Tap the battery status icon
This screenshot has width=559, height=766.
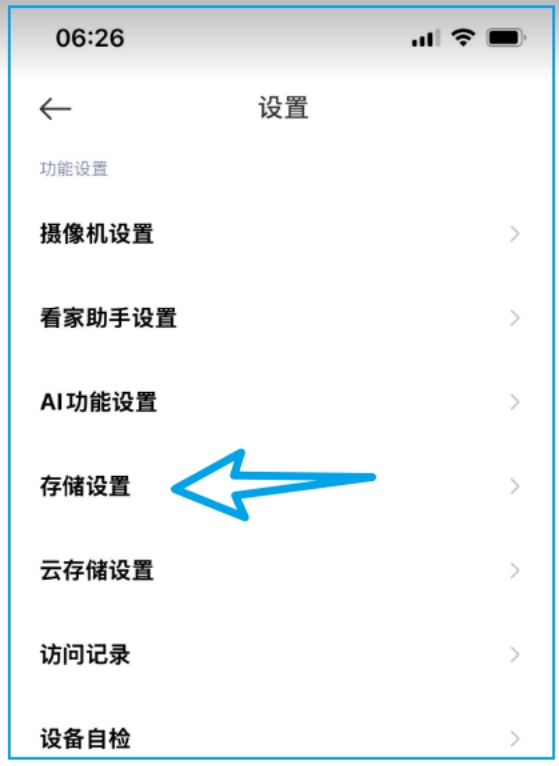click(506, 38)
